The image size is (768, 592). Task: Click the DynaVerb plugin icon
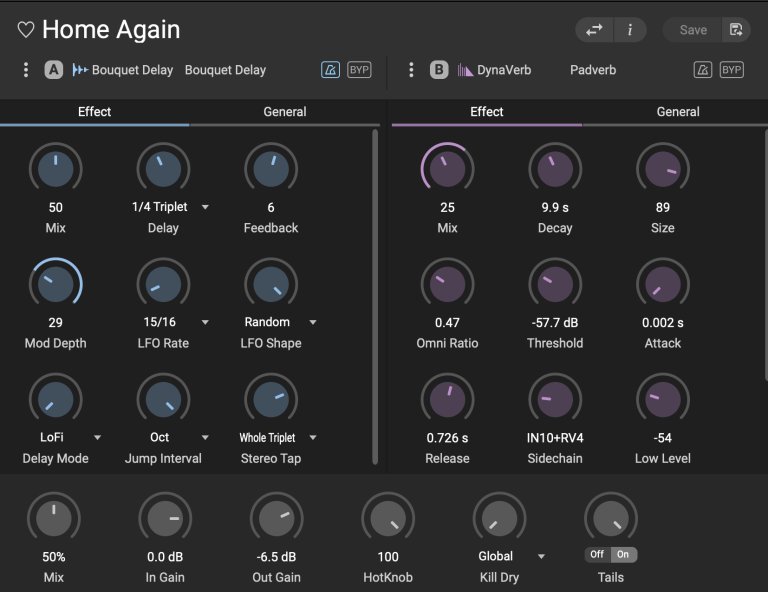(465, 70)
